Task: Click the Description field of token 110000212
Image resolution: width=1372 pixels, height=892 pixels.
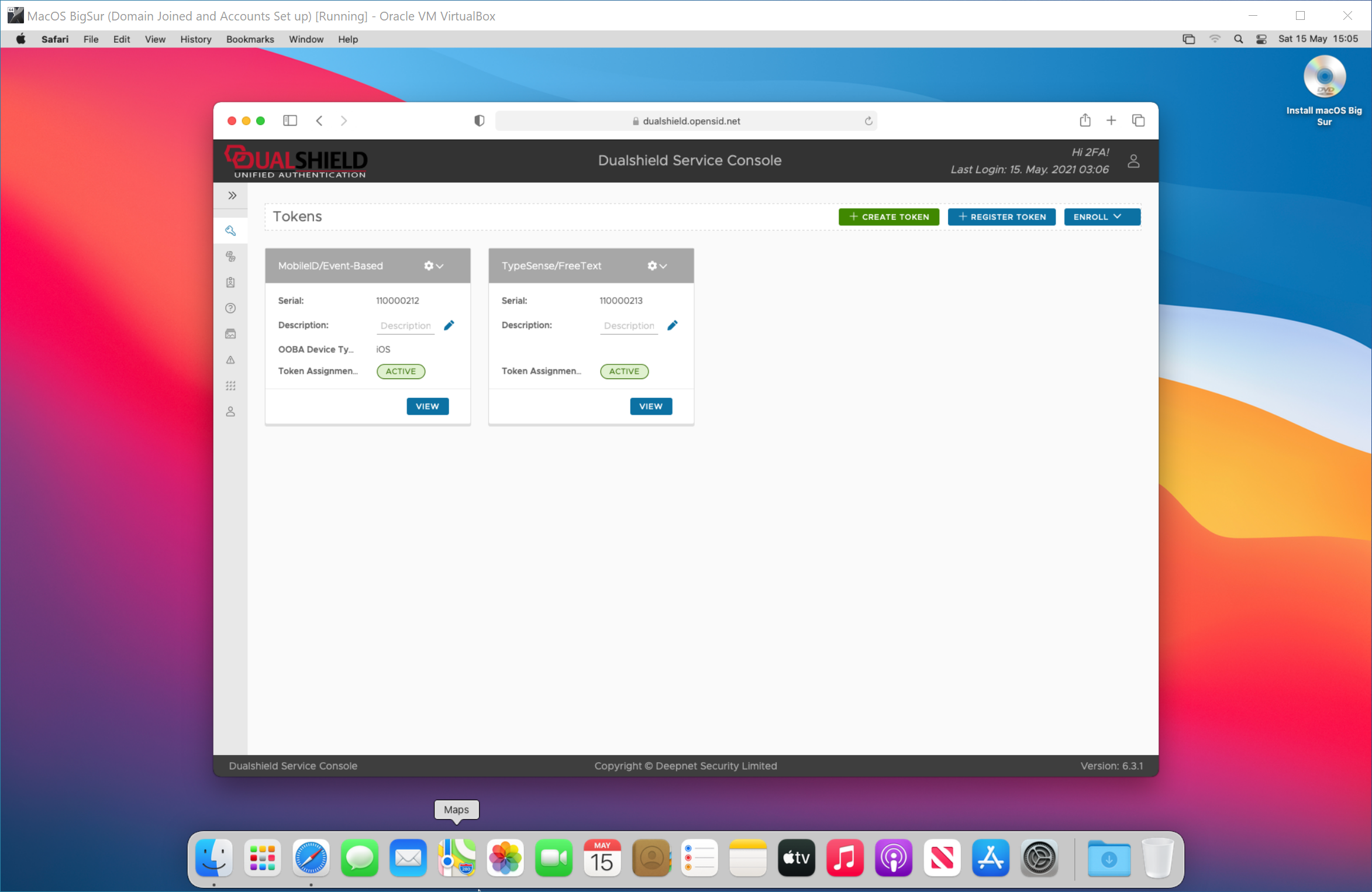Action: click(x=405, y=326)
